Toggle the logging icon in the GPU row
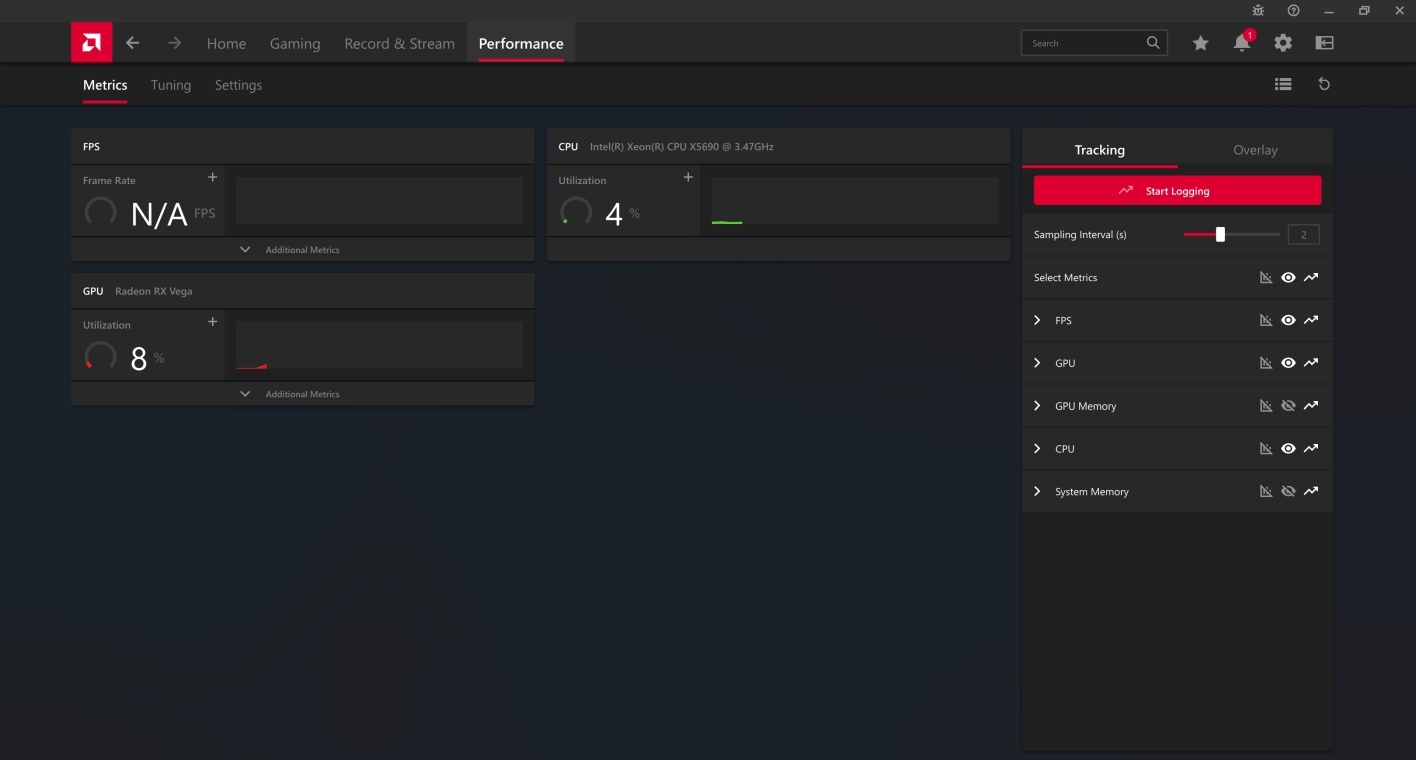Screen dimensions: 1416x760 1311,363
